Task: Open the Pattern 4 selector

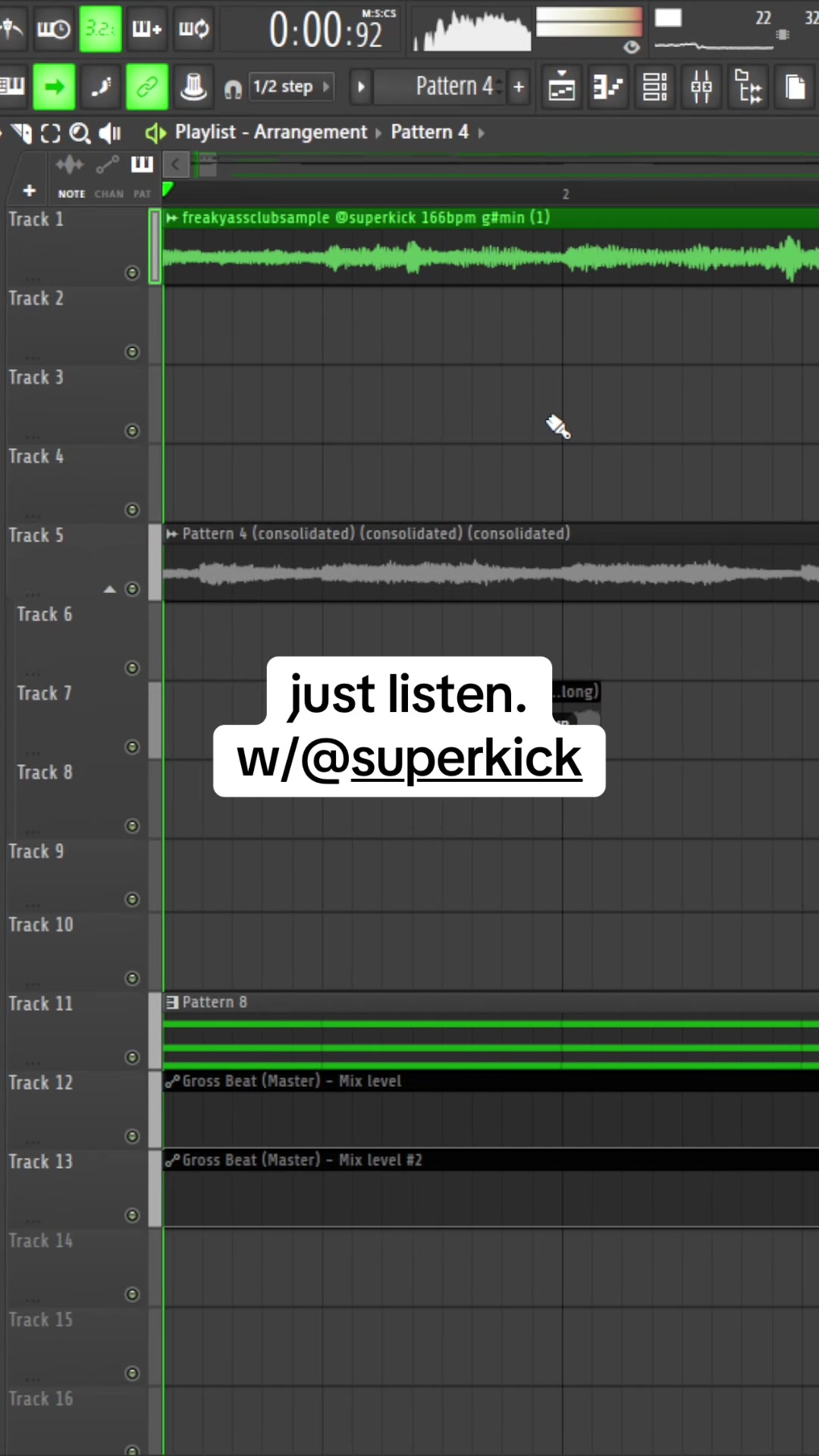Action: [x=441, y=86]
